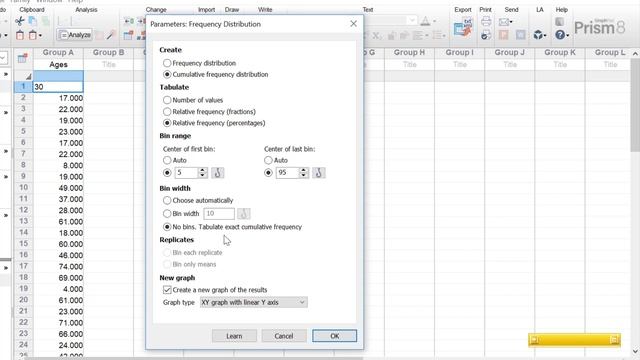Close the Frequency Distribution dialog
The height and width of the screenshot is (360, 640).
(x=353, y=24)
